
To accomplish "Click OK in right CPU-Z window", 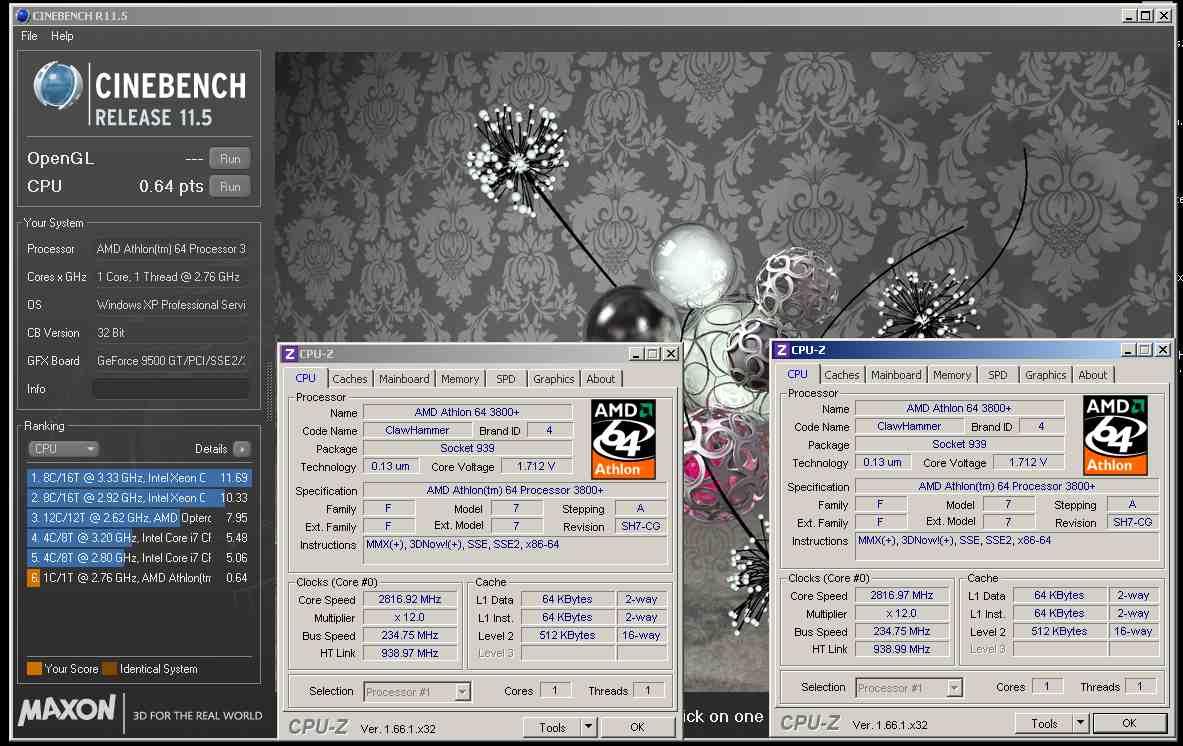I will pyautogui.click(x=1129, y=723).
